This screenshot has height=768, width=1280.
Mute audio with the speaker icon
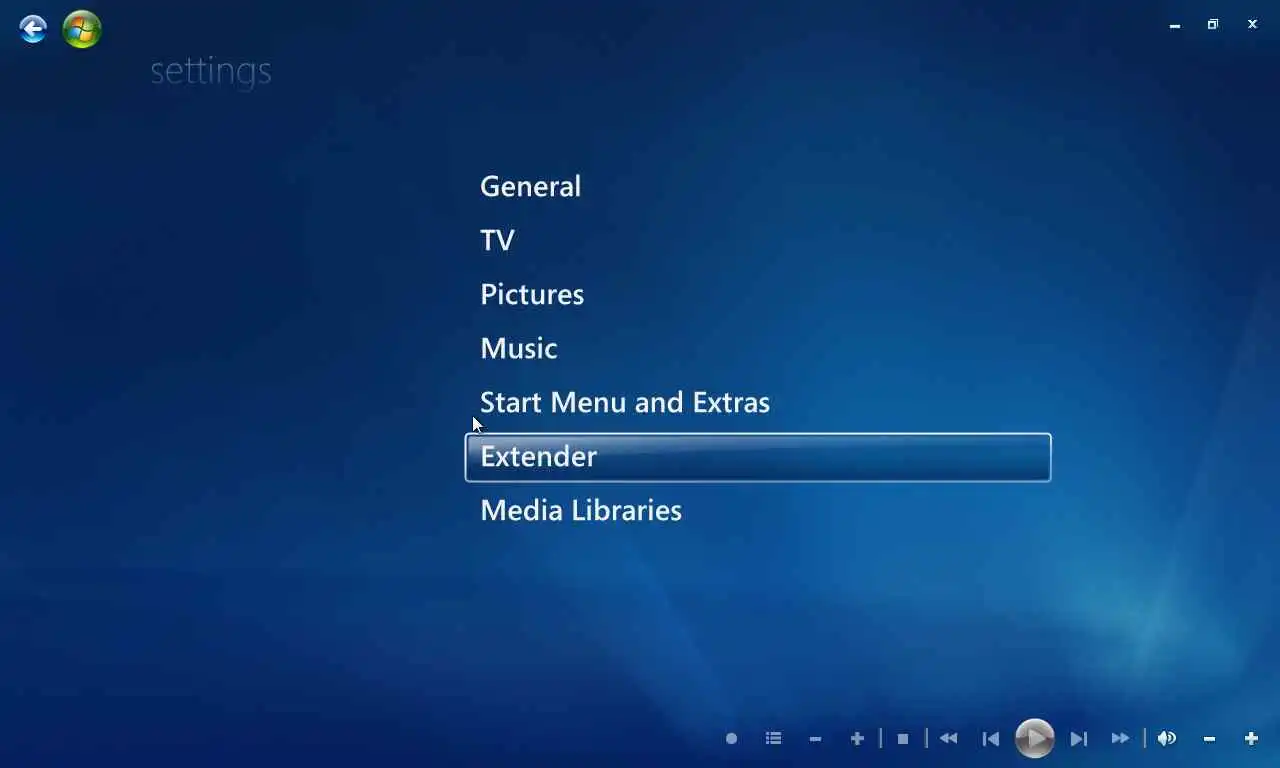click(1166, 738)
